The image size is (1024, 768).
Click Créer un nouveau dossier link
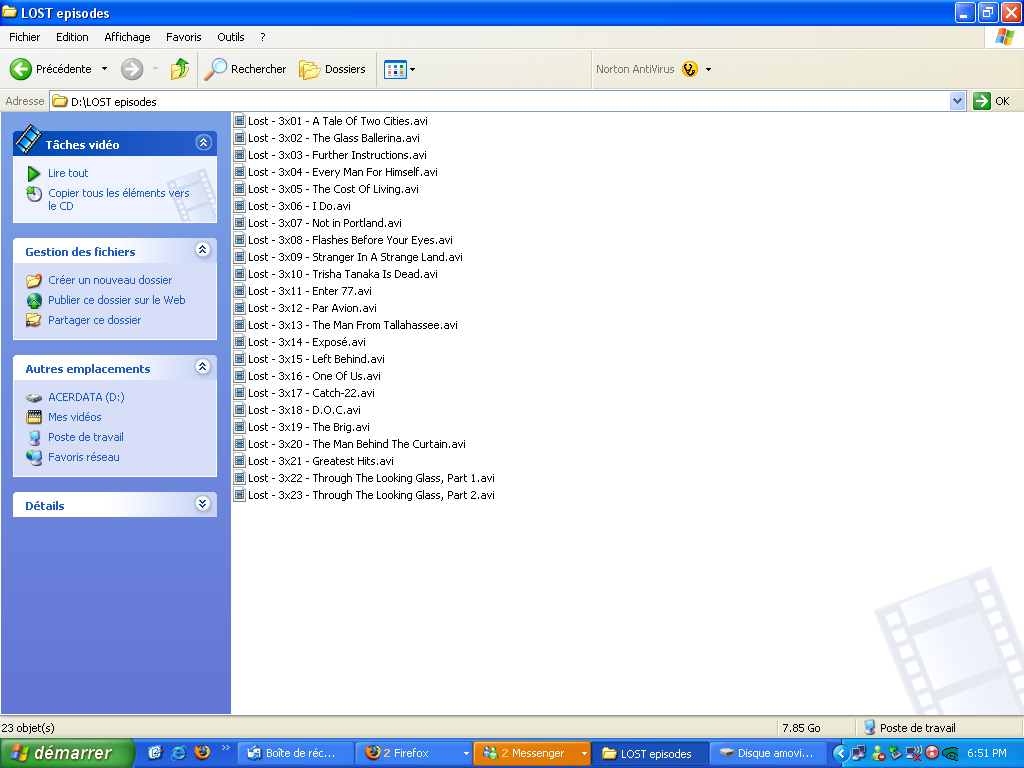(x=110, y=280)
